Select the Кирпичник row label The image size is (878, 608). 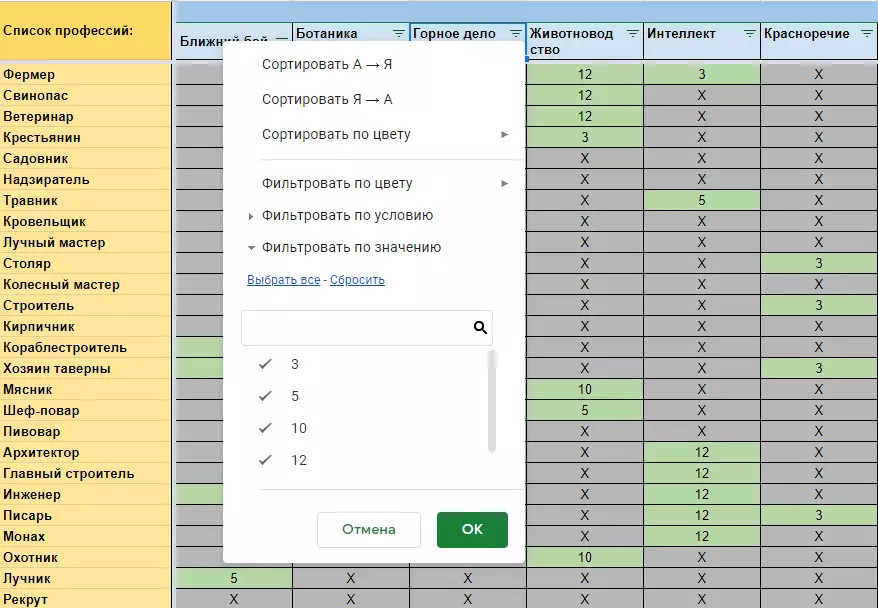pyautogui.click(x=86, y=326)
